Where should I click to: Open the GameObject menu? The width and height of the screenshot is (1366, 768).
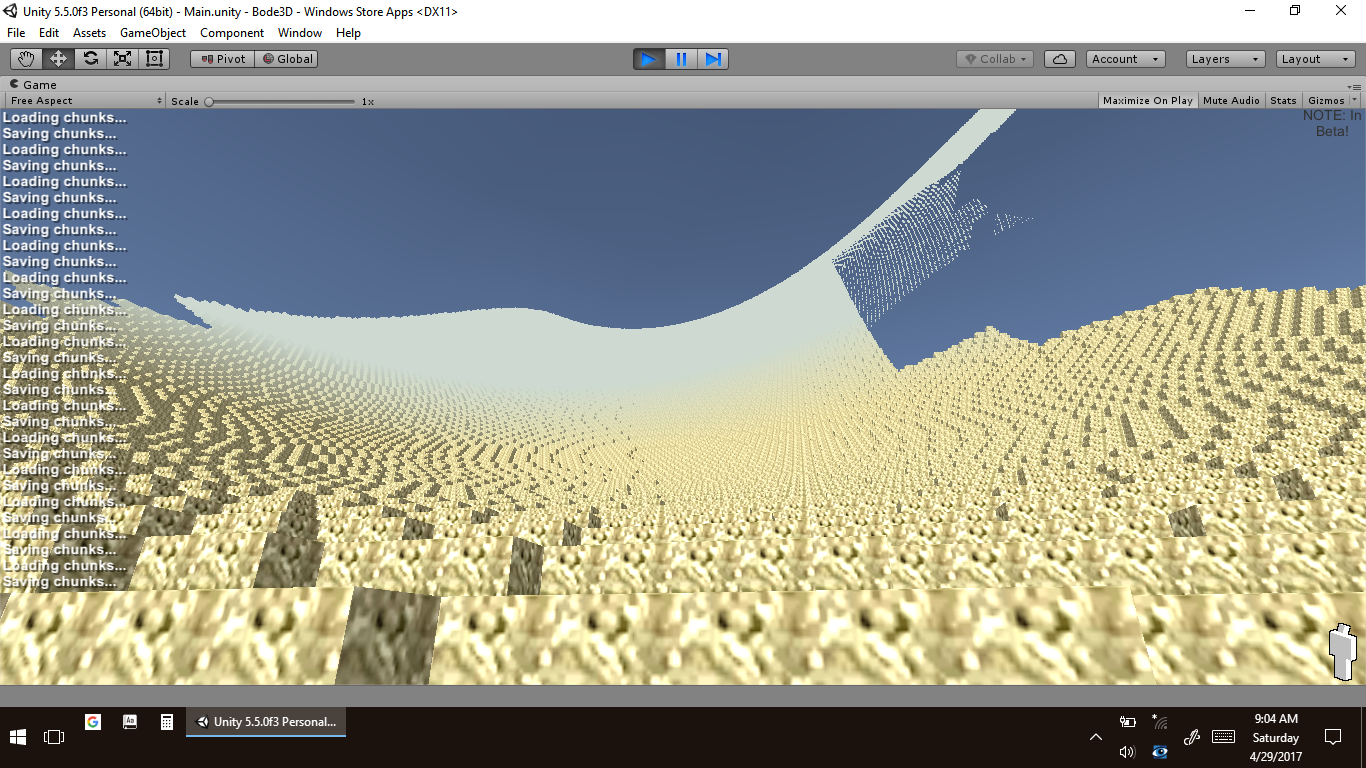(x=153, y=33)
